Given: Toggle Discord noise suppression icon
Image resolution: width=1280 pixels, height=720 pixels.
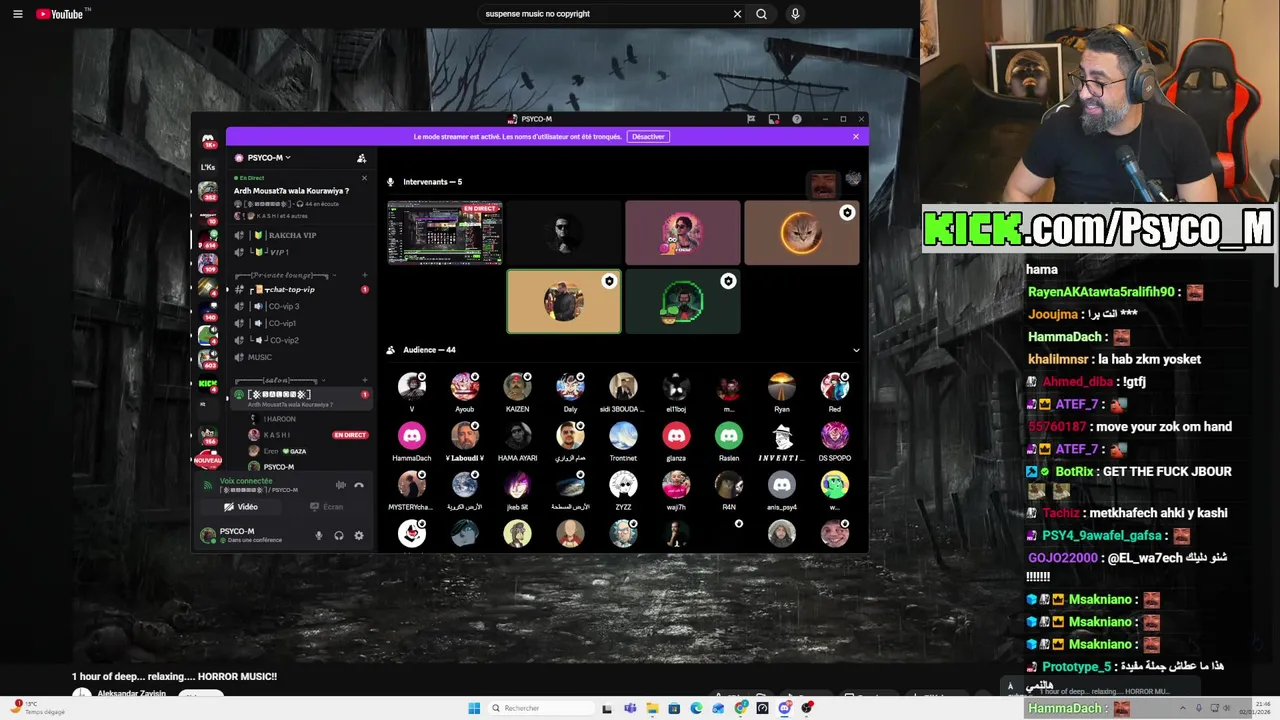Looking at the screenshot, I should click(340, 485).
